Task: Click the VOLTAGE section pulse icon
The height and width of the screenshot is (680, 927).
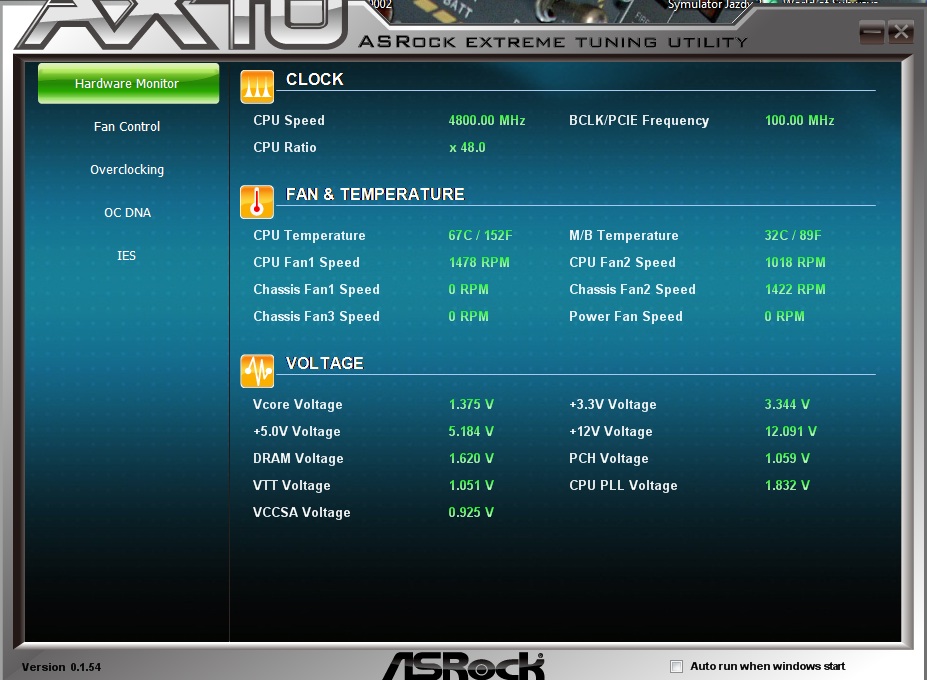Action: 257,371
